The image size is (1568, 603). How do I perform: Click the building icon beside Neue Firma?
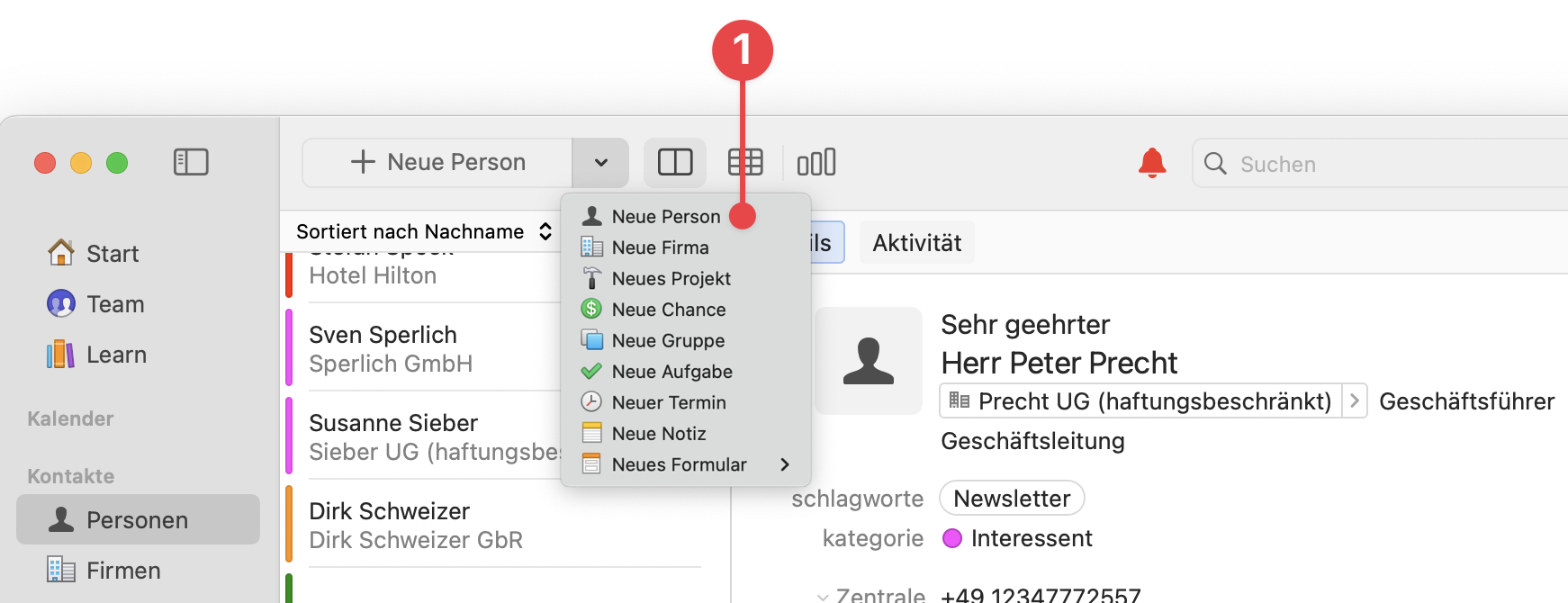point(591,247)
